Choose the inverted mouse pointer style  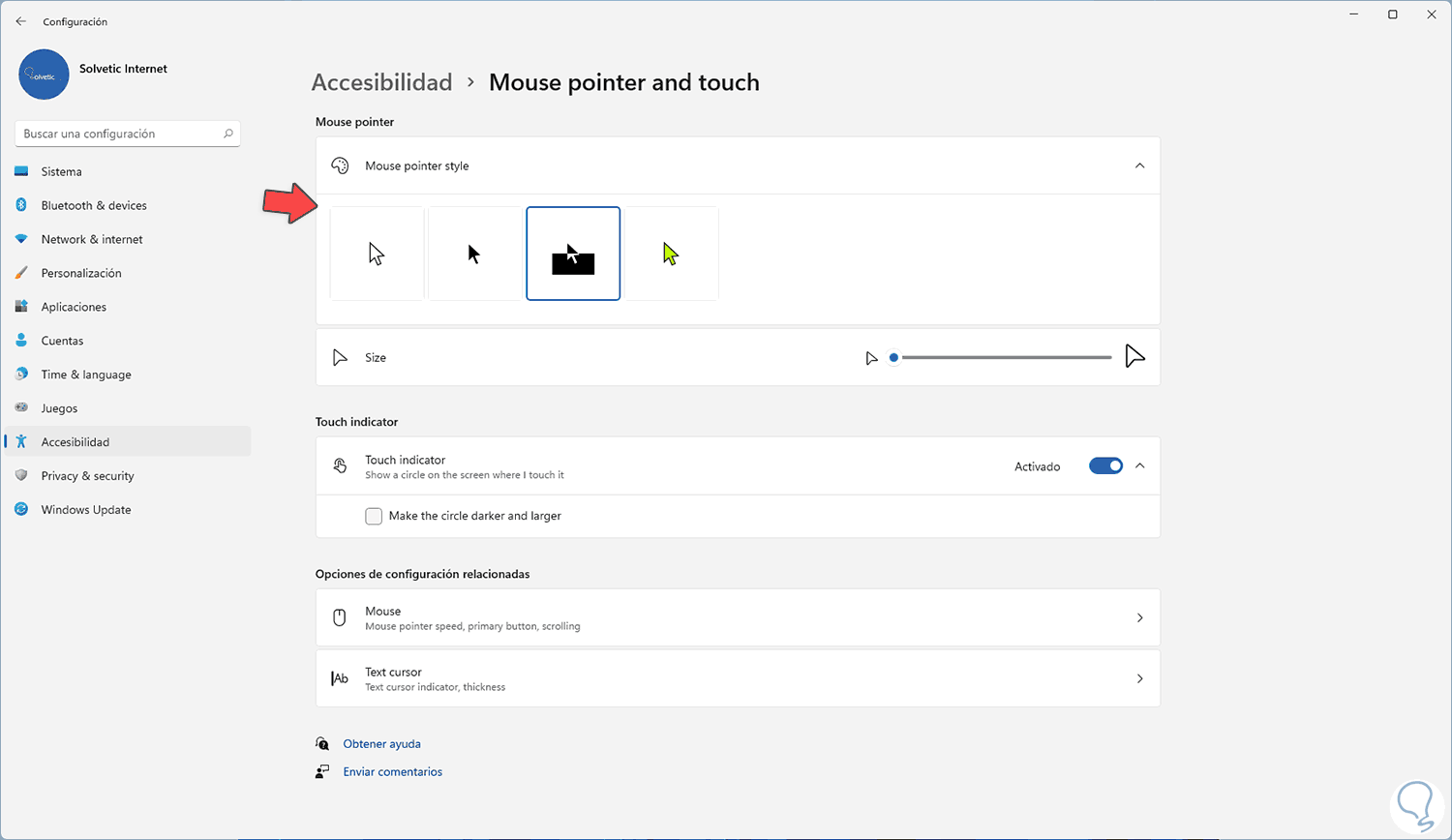(573, 254)
